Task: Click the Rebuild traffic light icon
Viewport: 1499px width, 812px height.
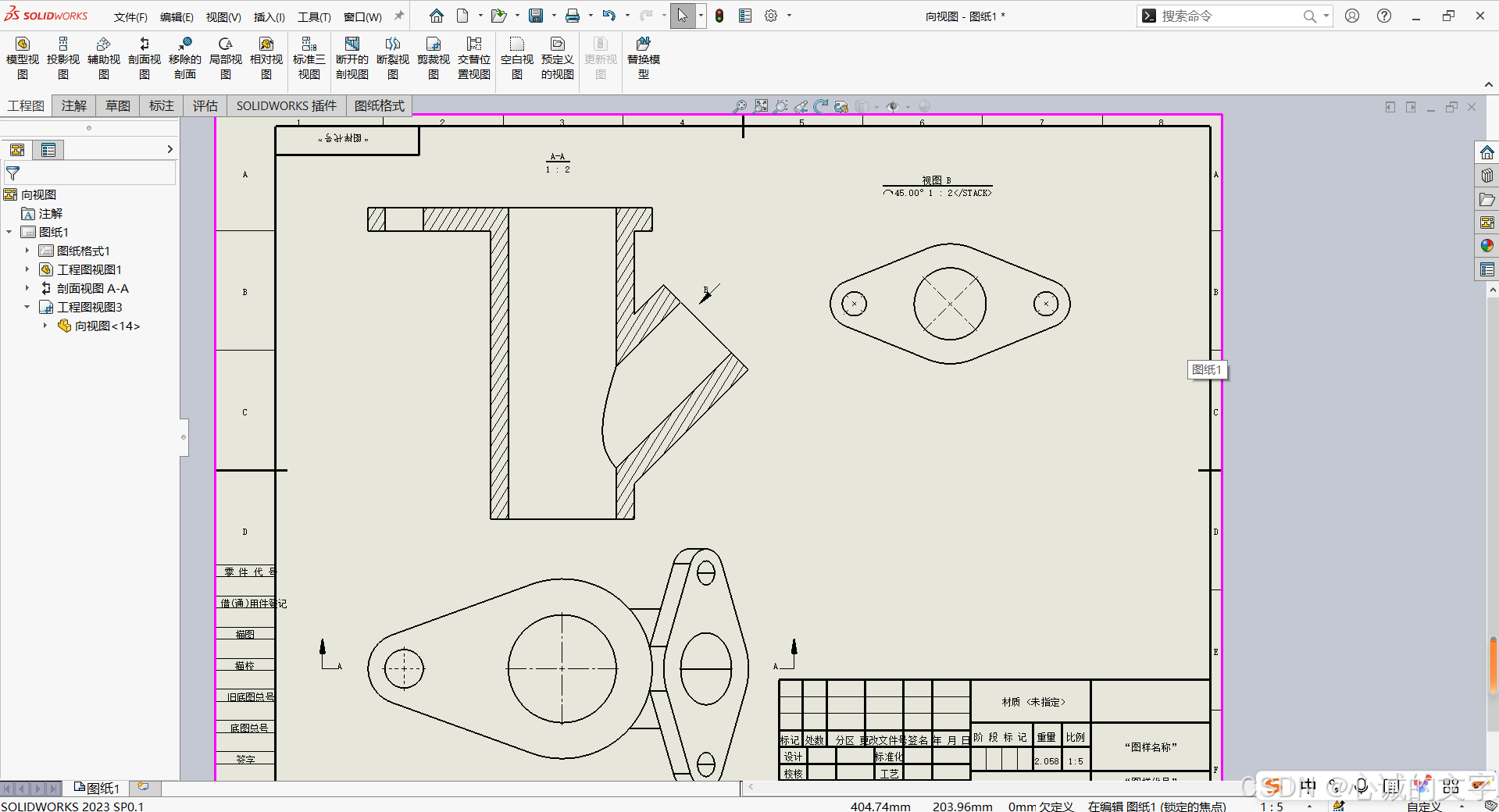Action: coord(719,16)
